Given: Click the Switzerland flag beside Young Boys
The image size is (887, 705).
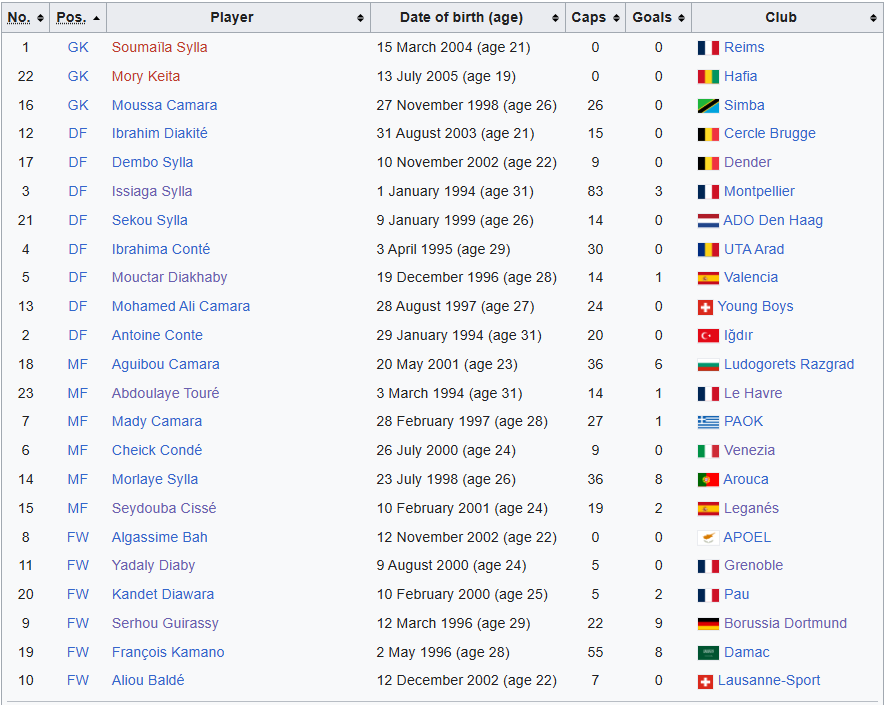Looking at the screenshot, I should [705, 307].
